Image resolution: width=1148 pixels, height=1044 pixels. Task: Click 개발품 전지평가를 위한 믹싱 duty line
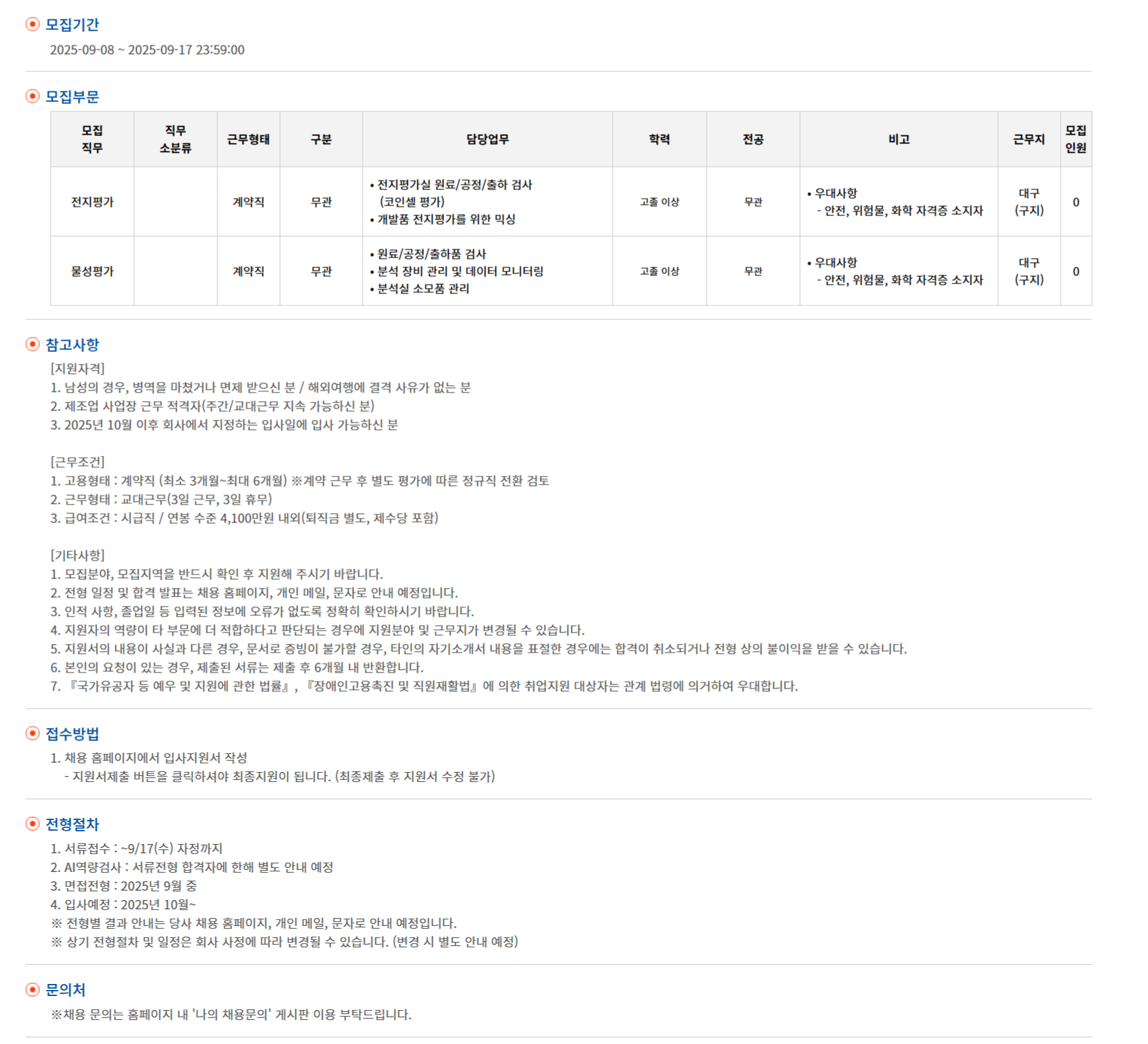443,219
